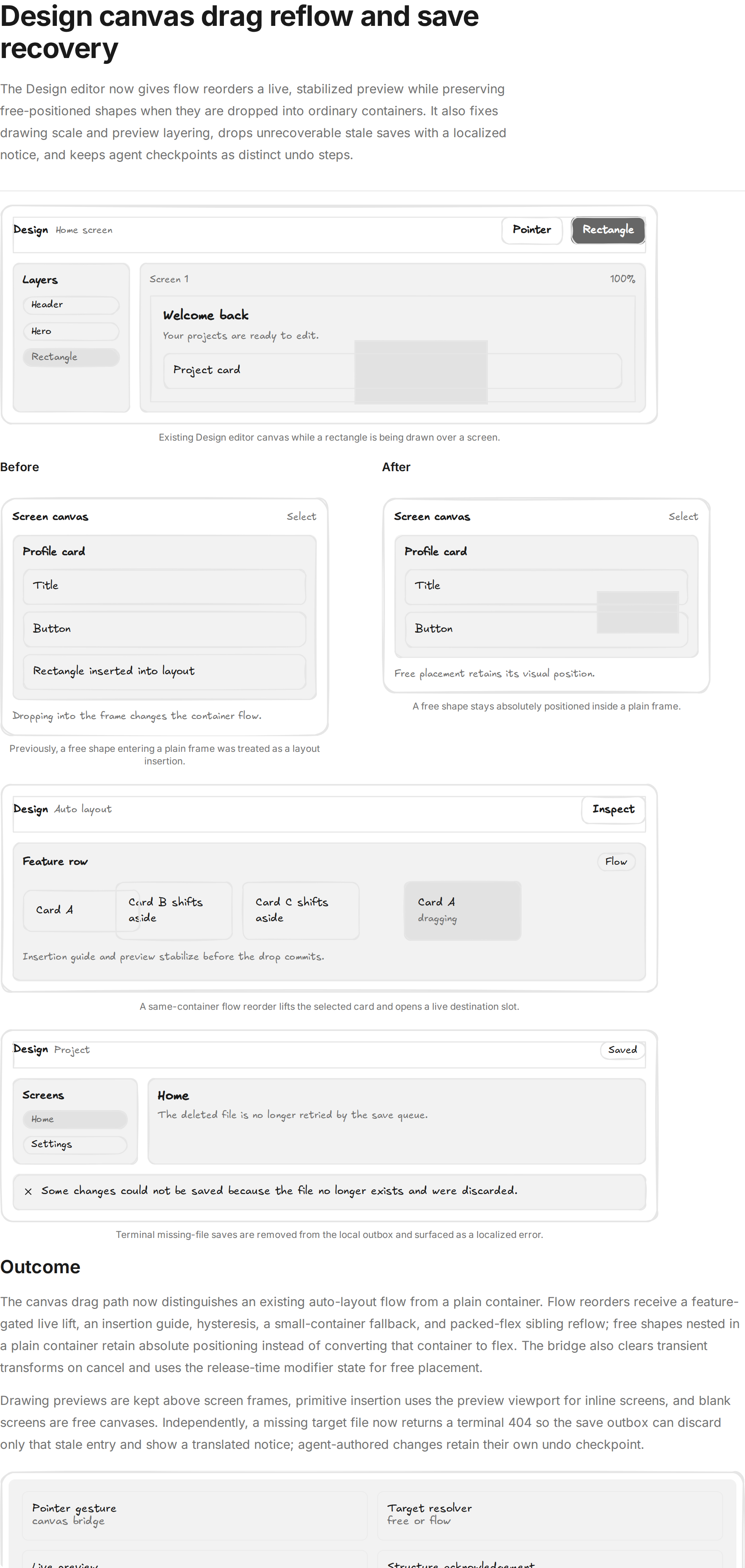Viewport: 745px width, 1568px height.
Task: Click the Inspect button
Action: coord(614,809)
